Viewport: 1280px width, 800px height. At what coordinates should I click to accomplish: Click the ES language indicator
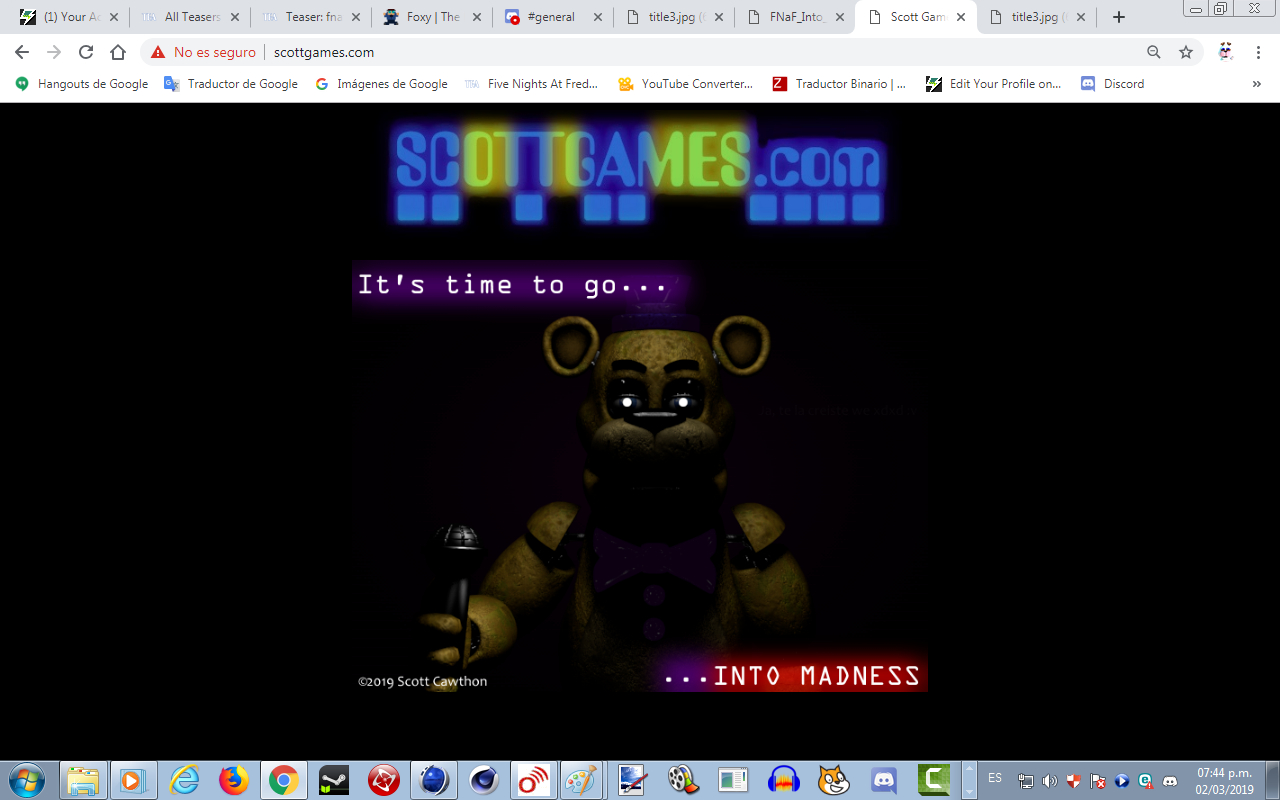[x=995, y=778]
